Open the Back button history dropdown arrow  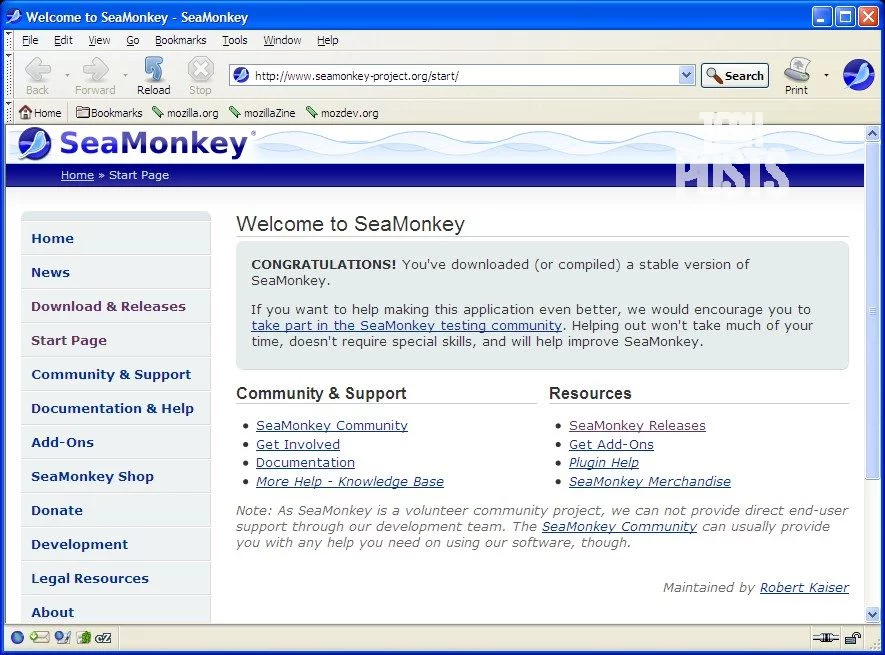point(67,75)
